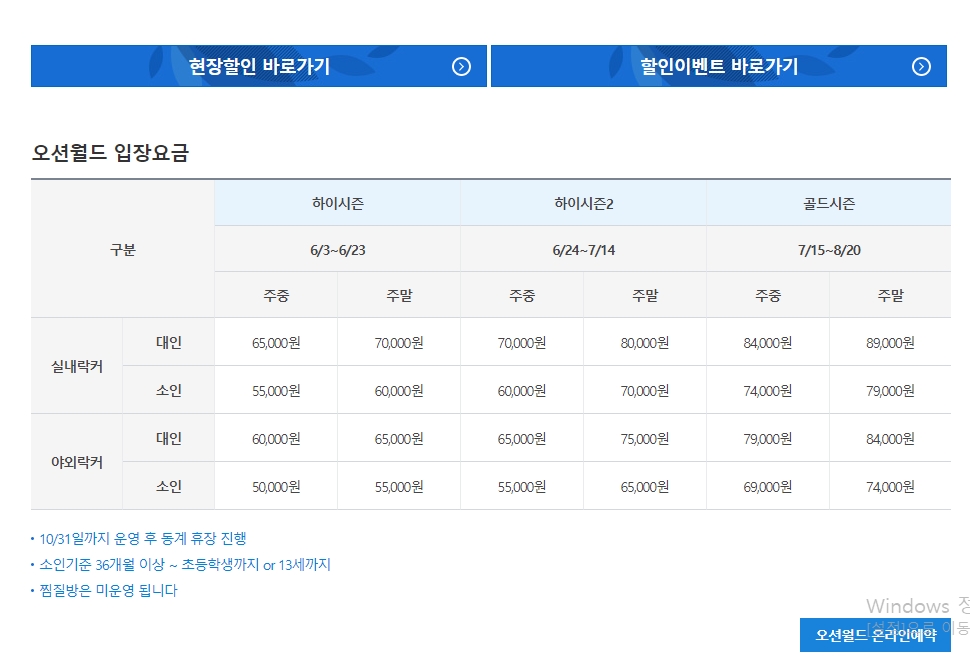Viewport: 970px width, 666px height.
Task: Click the 소인기준 36개월 이상 notice
Action: [x=185, y=565]
